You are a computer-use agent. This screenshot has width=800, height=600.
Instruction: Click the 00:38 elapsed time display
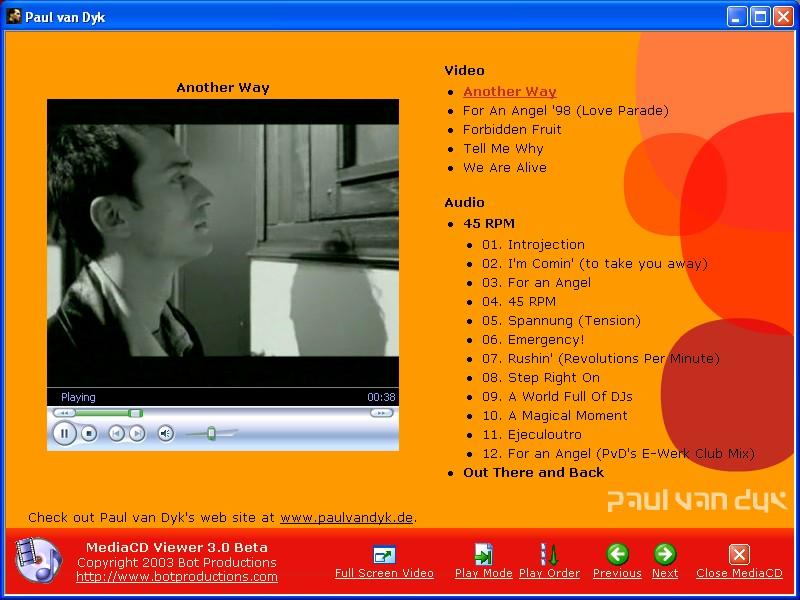[381, 397]
